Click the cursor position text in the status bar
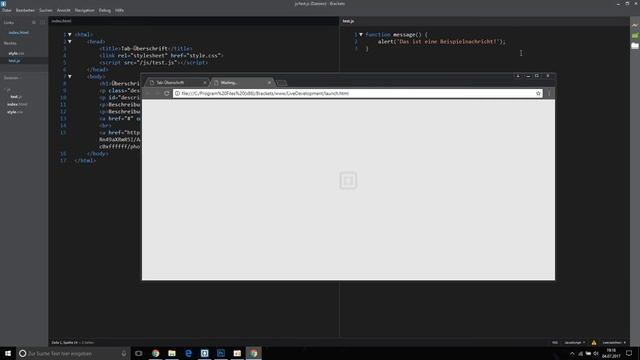The width and height of the screenshot is (640, 360). click(64, 342)
